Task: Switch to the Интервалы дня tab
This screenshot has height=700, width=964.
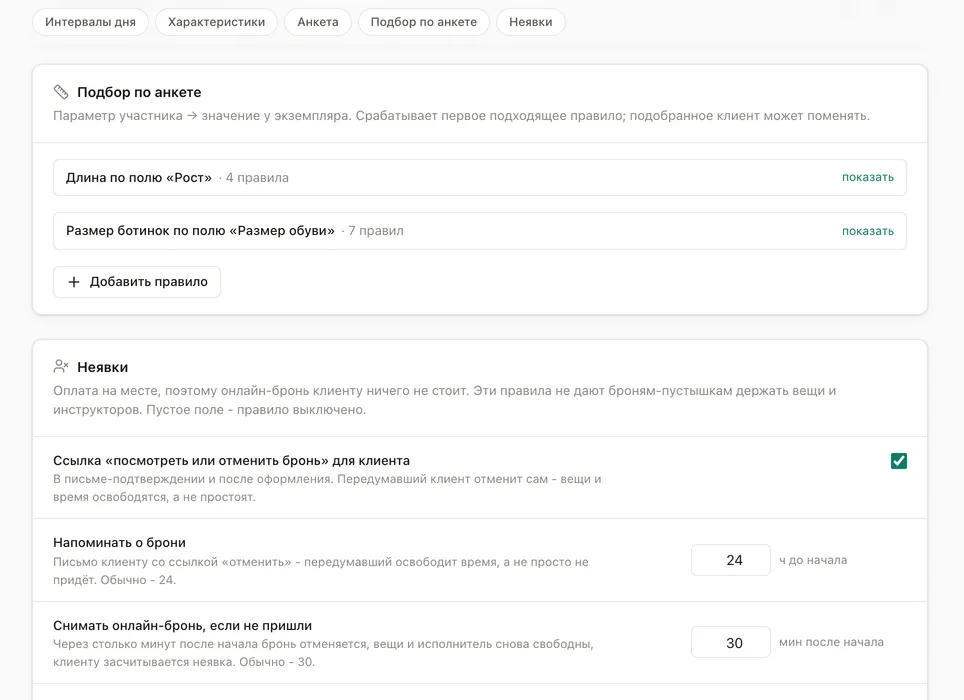Action: (90, 22)
